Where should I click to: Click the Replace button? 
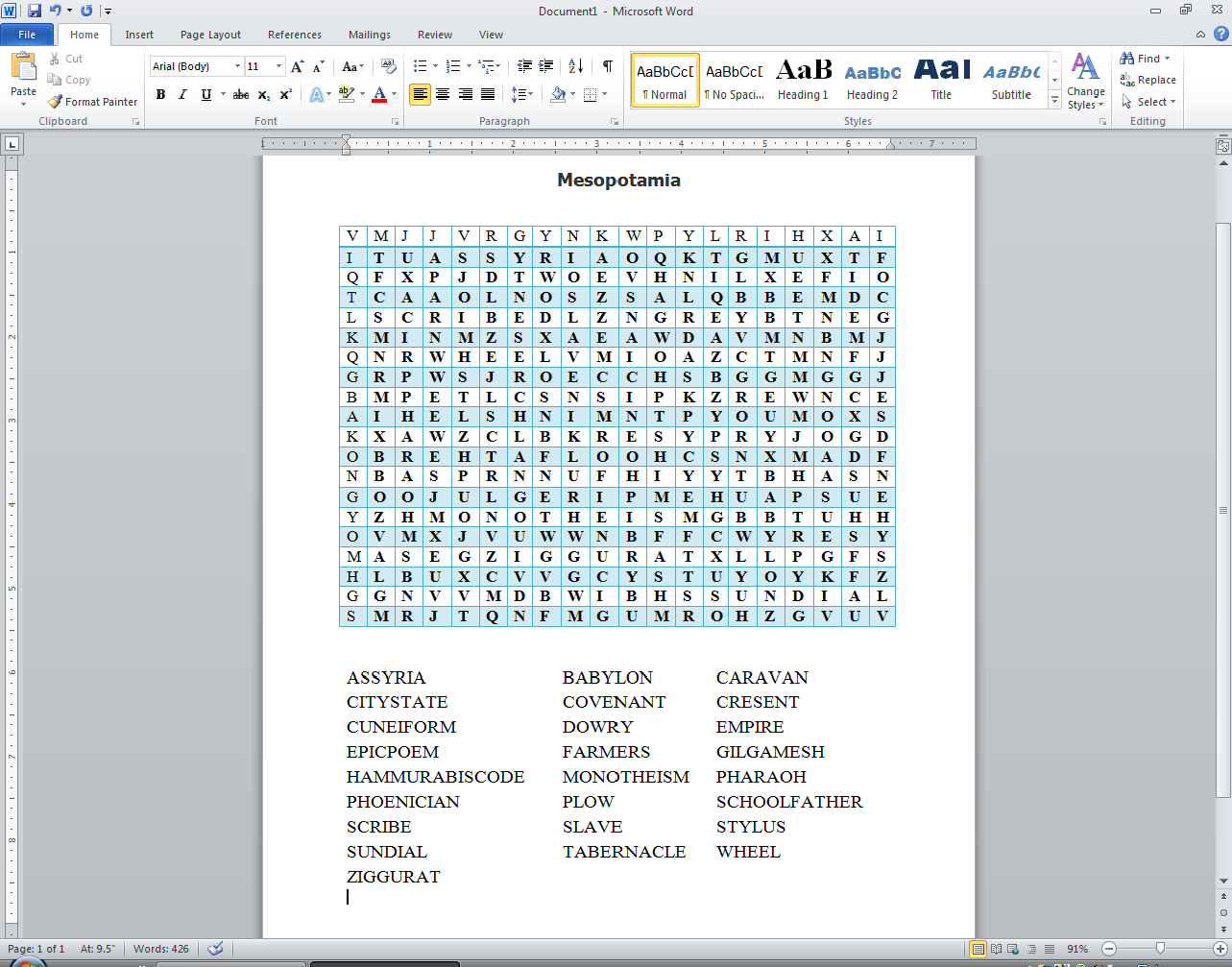pyautogui.click(x=1148, y=81)
